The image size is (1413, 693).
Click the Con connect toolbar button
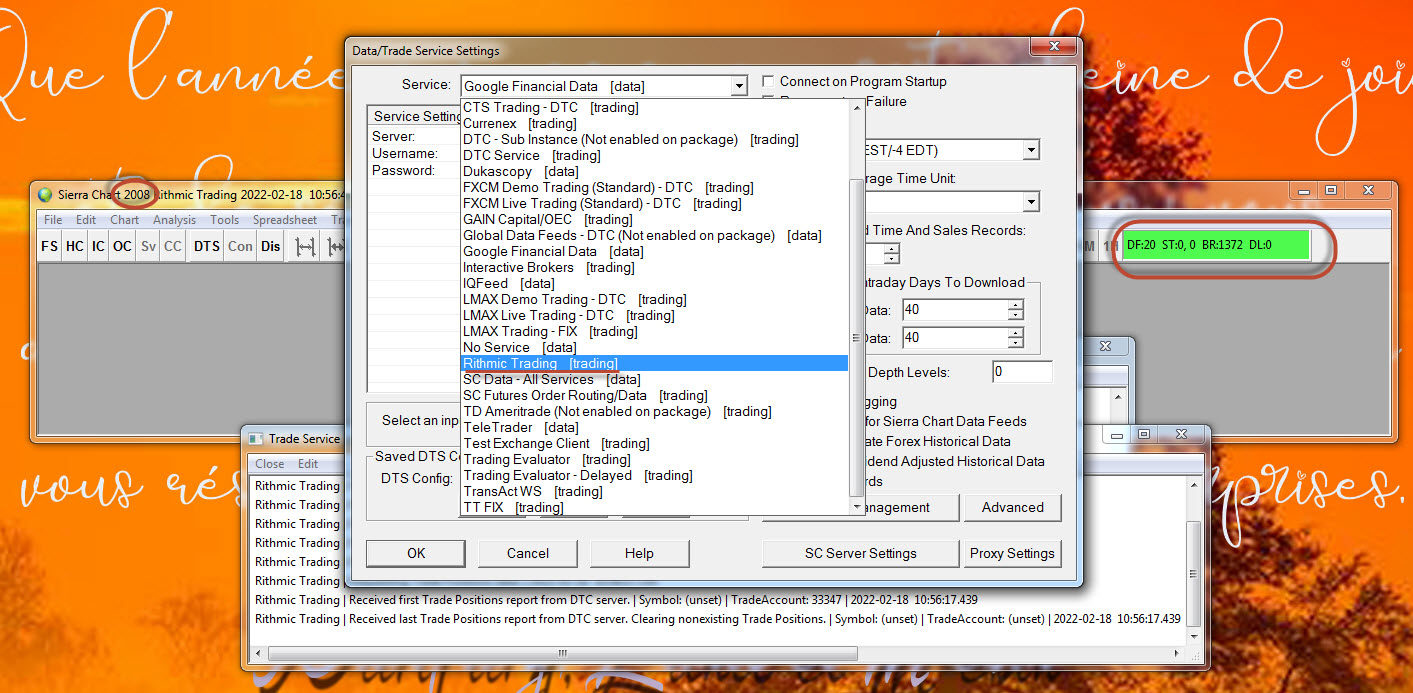point(240,246)
